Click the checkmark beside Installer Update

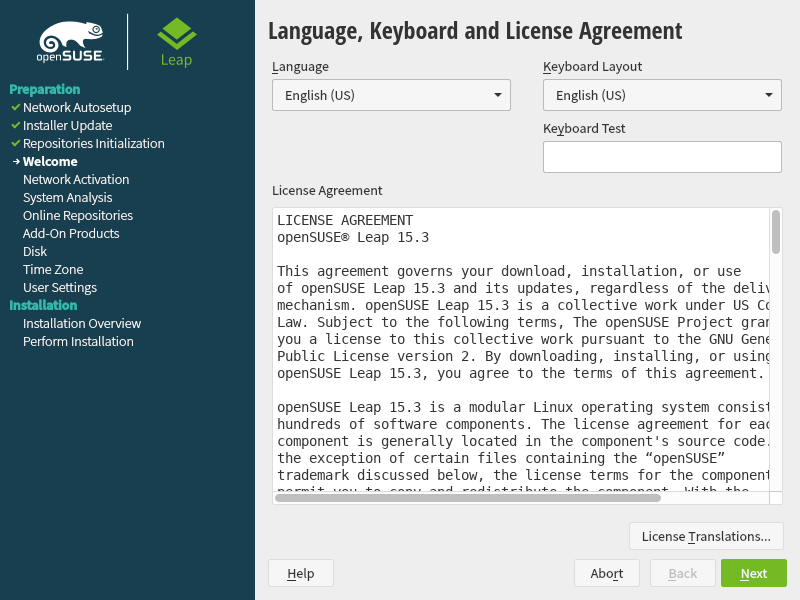click(14, 125)
